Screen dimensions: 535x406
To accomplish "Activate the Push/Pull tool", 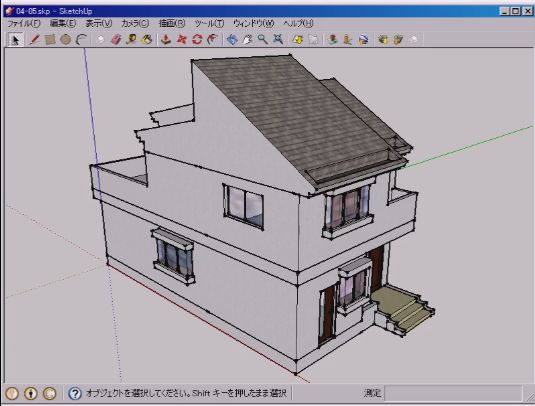I will tap(166, 40).
